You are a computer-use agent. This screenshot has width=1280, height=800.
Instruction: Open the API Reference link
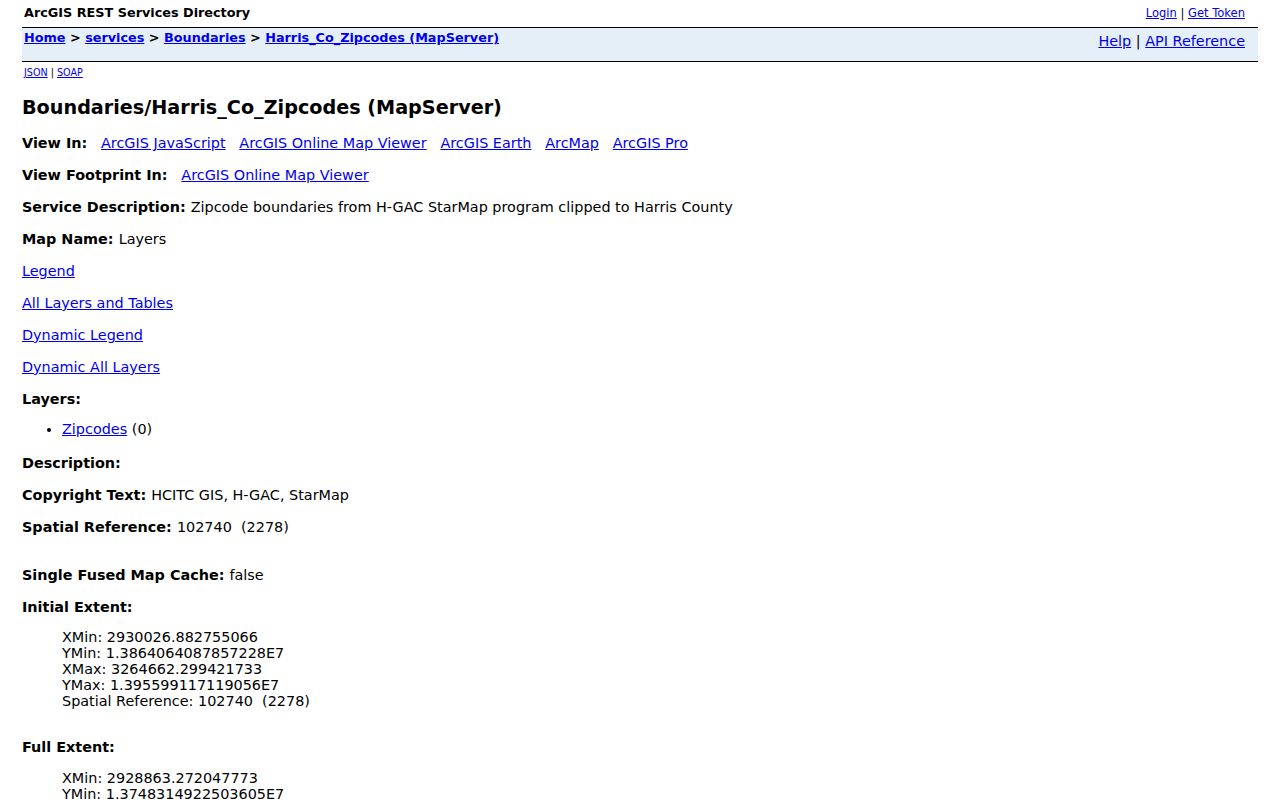tap(1194, 41)
